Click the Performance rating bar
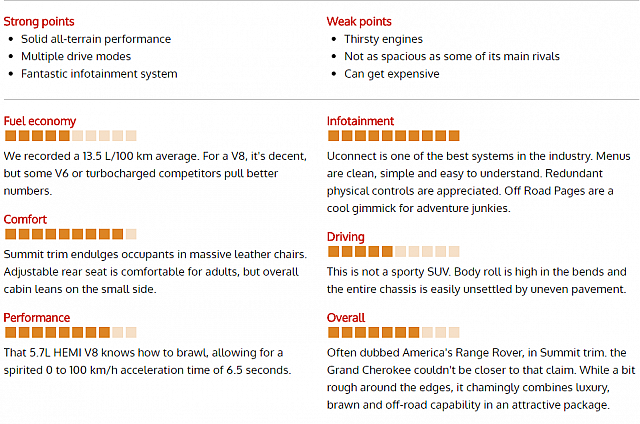The image size is (640, 424). [71, 332]
